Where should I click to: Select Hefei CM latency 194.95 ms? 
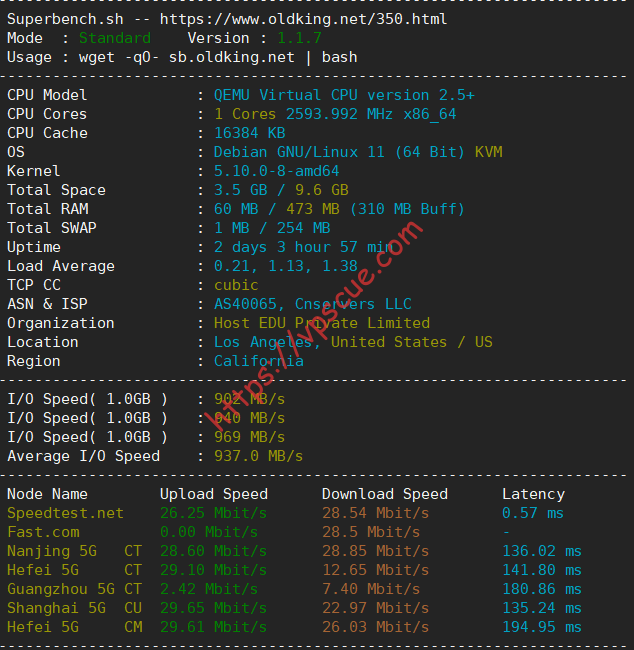pyautogui.click(x=542, y=627)
